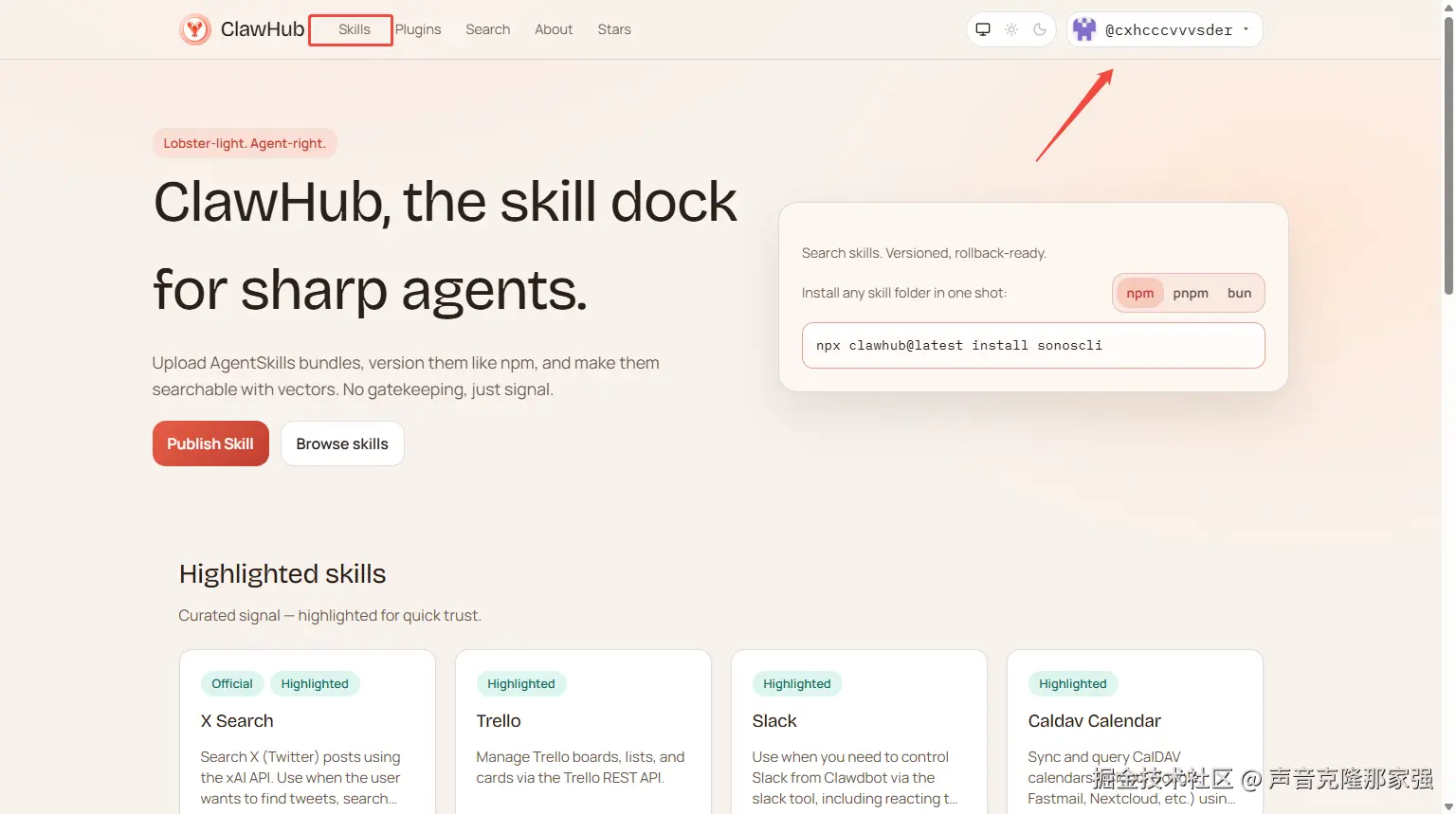
Task: Click the Lobster-light. Agent-right. tagline pill
Action: click(245, 143)
